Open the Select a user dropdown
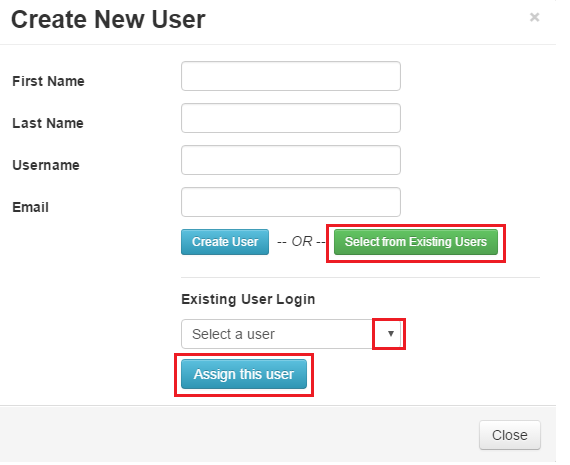570x465 pixels. (292, 334)
